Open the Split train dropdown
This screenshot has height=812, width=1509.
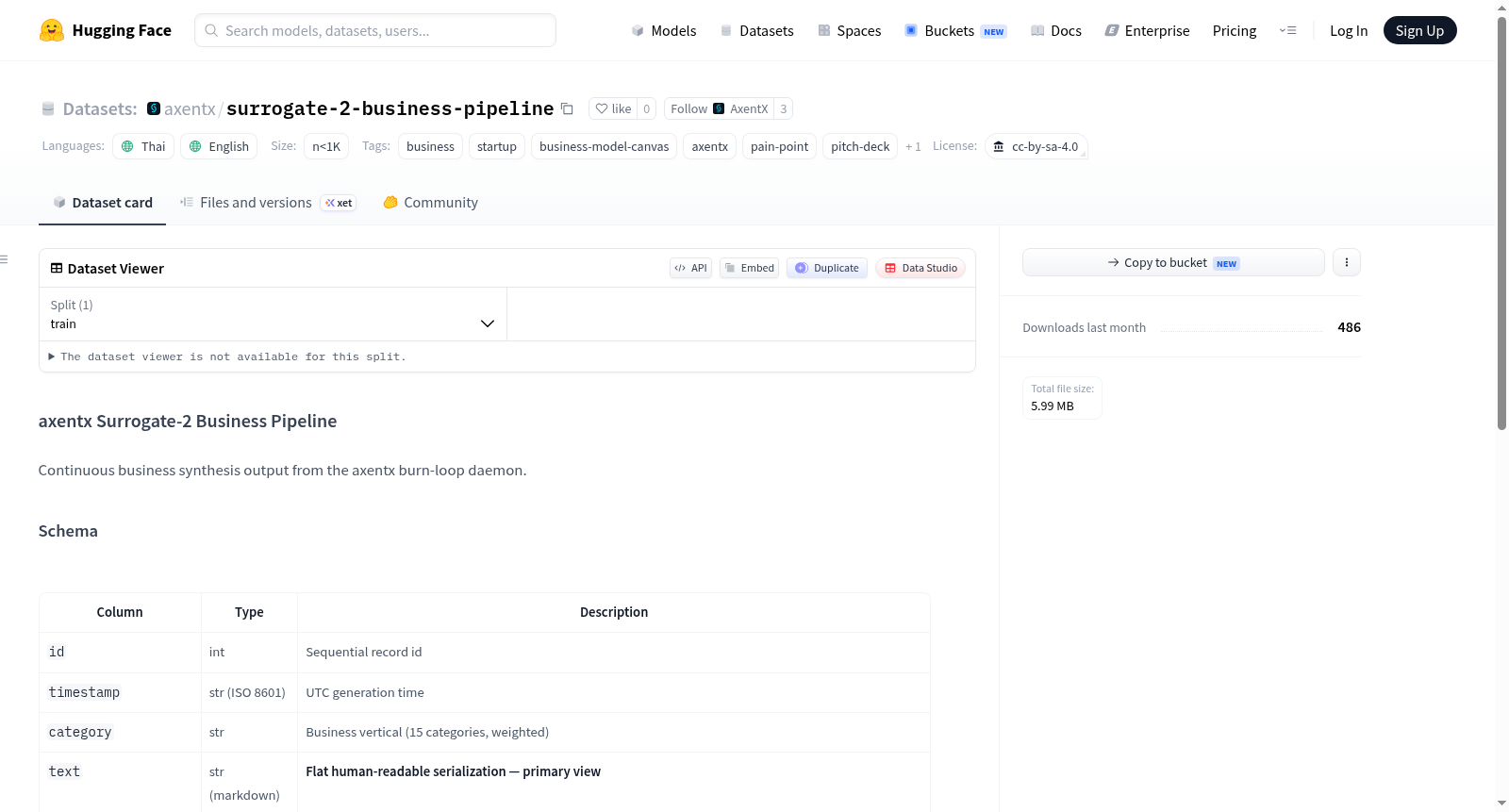tap(273, 314)
